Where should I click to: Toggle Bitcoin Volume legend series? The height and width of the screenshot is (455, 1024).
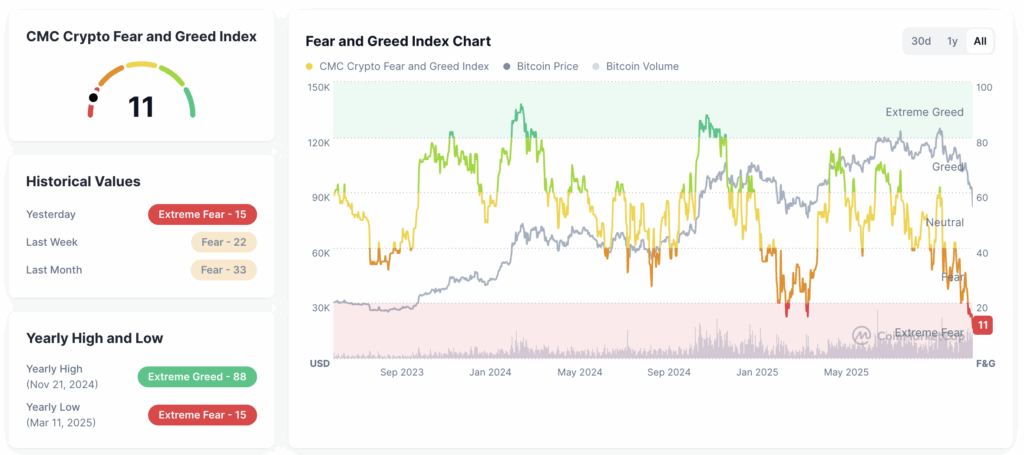click(644, 67)
